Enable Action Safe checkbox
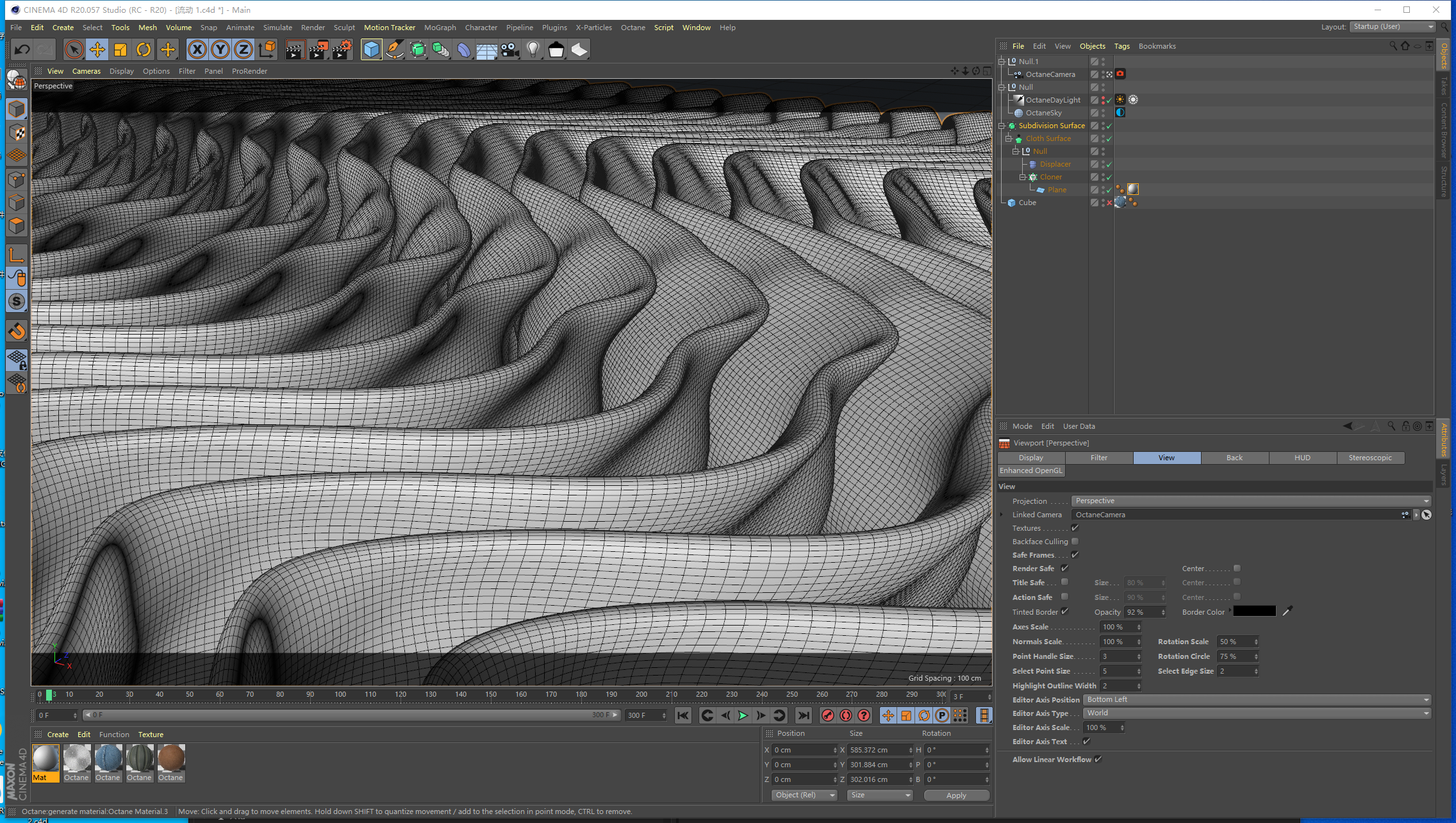This screenshot has height=823, width=1456. pyautogui.click(x=1064, y=597)
